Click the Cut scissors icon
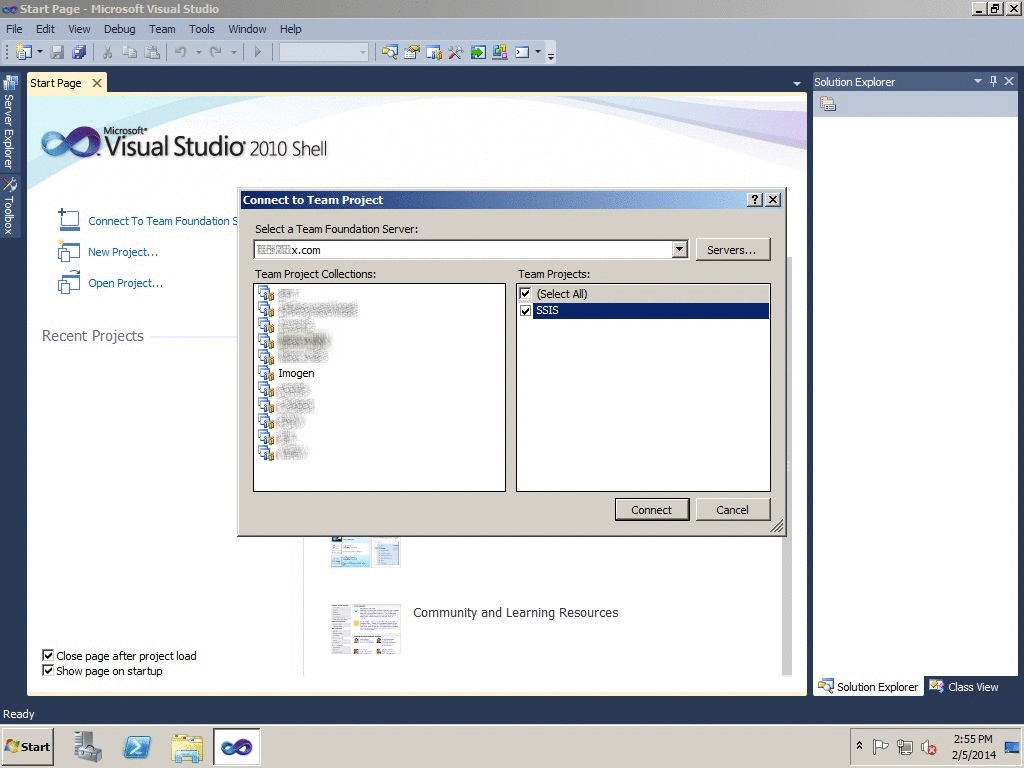The image size is (1024, 768). click(x=108, y=52)
